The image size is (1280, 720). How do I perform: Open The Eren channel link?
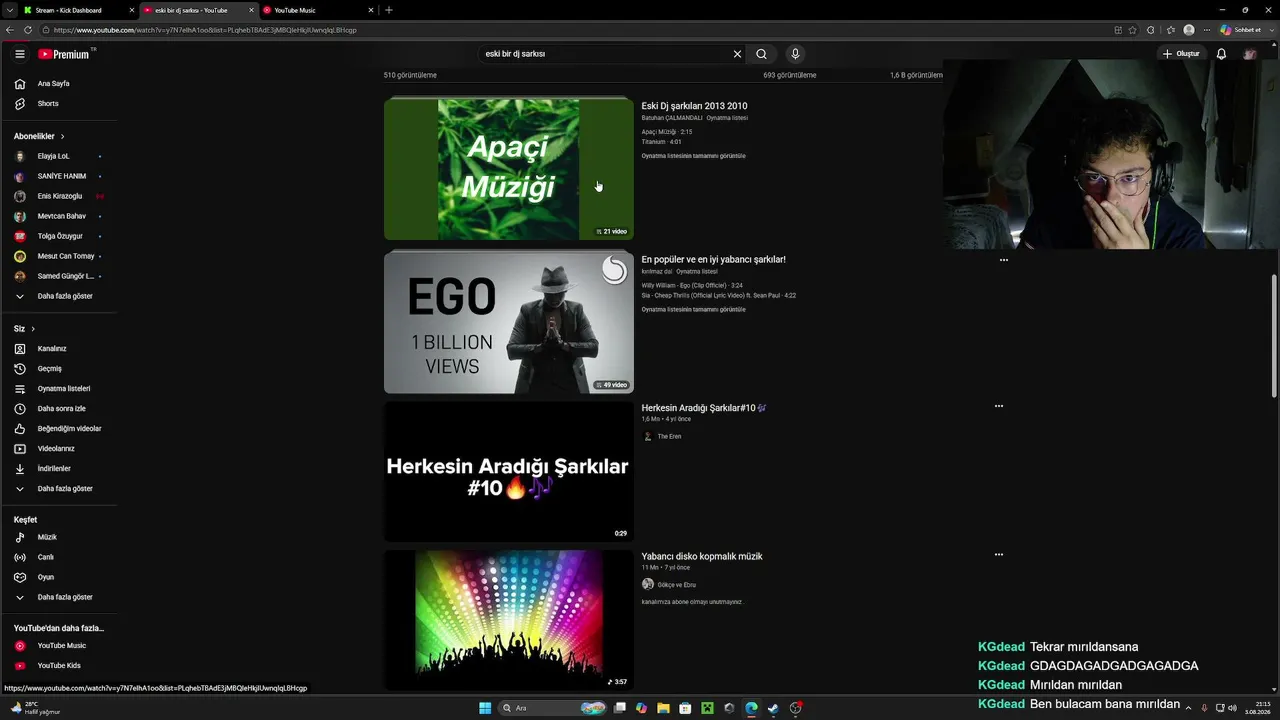coord(669,436)
